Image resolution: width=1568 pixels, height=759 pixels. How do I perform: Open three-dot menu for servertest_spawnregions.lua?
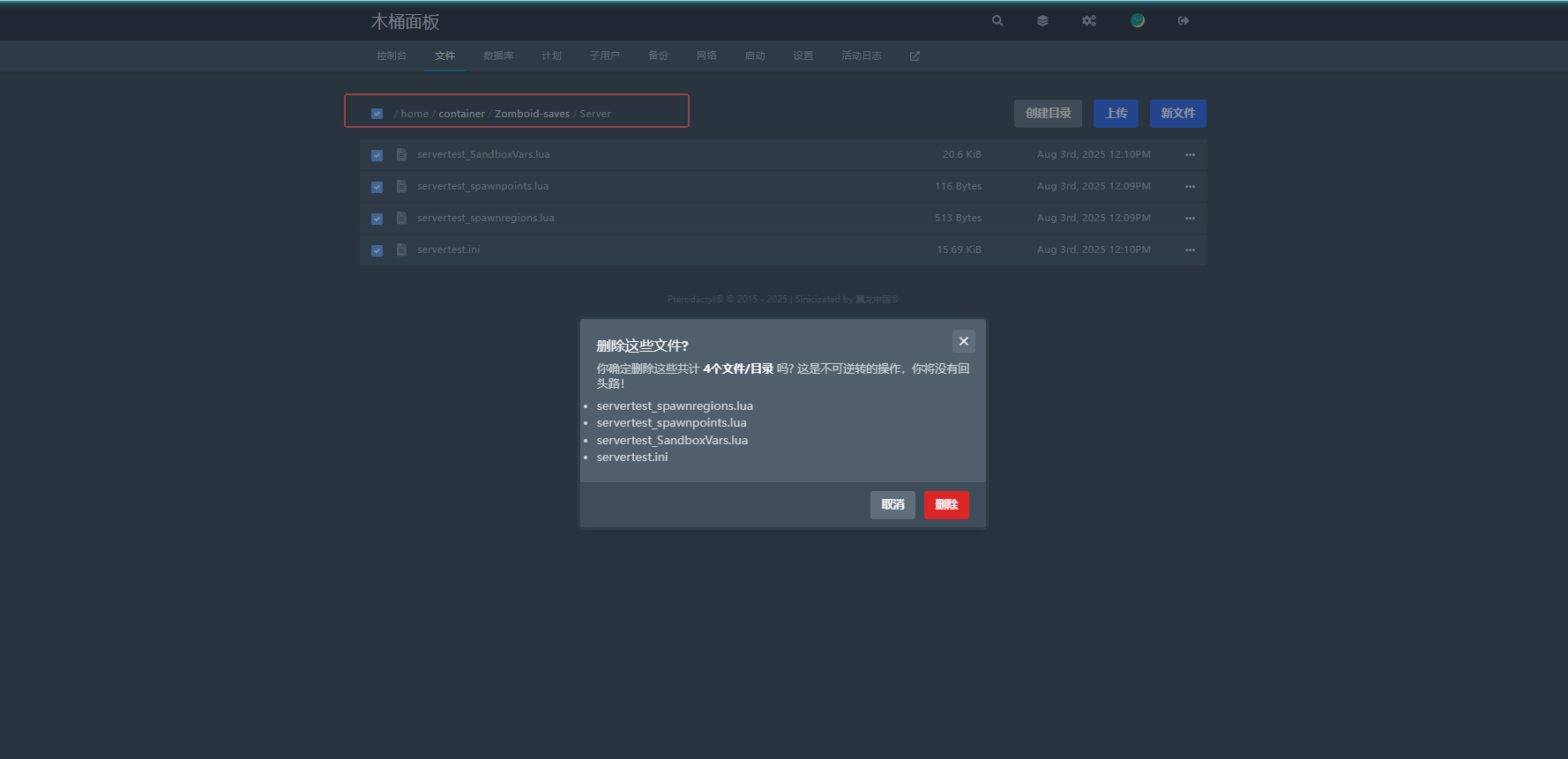1190,219
